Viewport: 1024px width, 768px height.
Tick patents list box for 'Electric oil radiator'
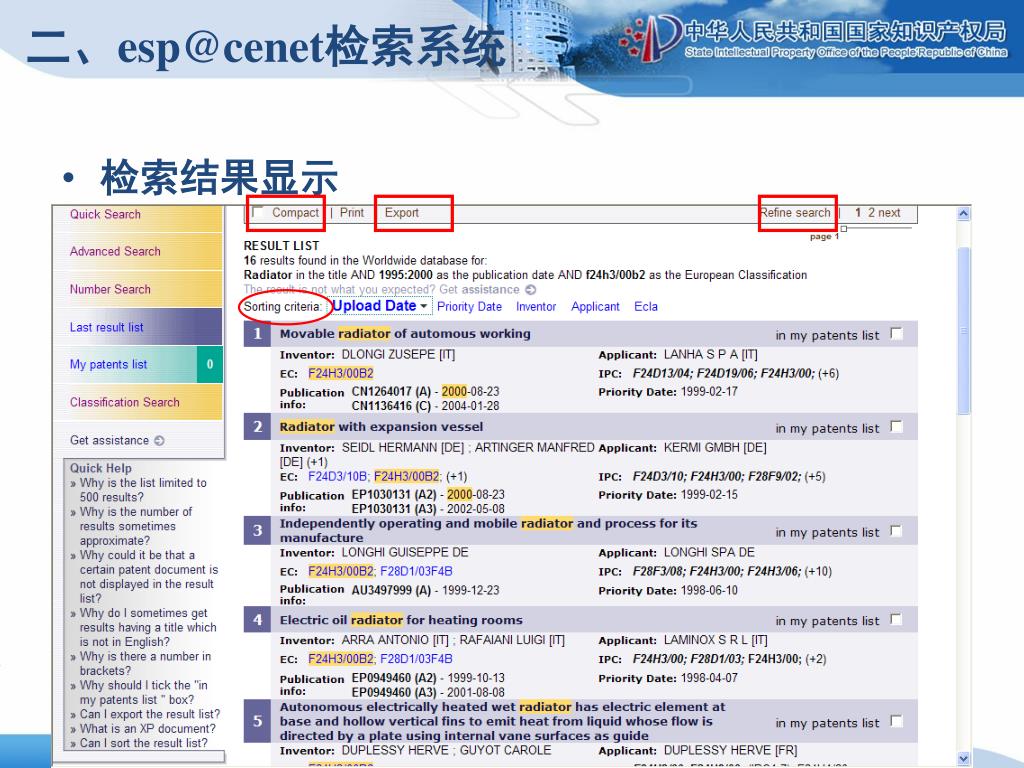897,619
